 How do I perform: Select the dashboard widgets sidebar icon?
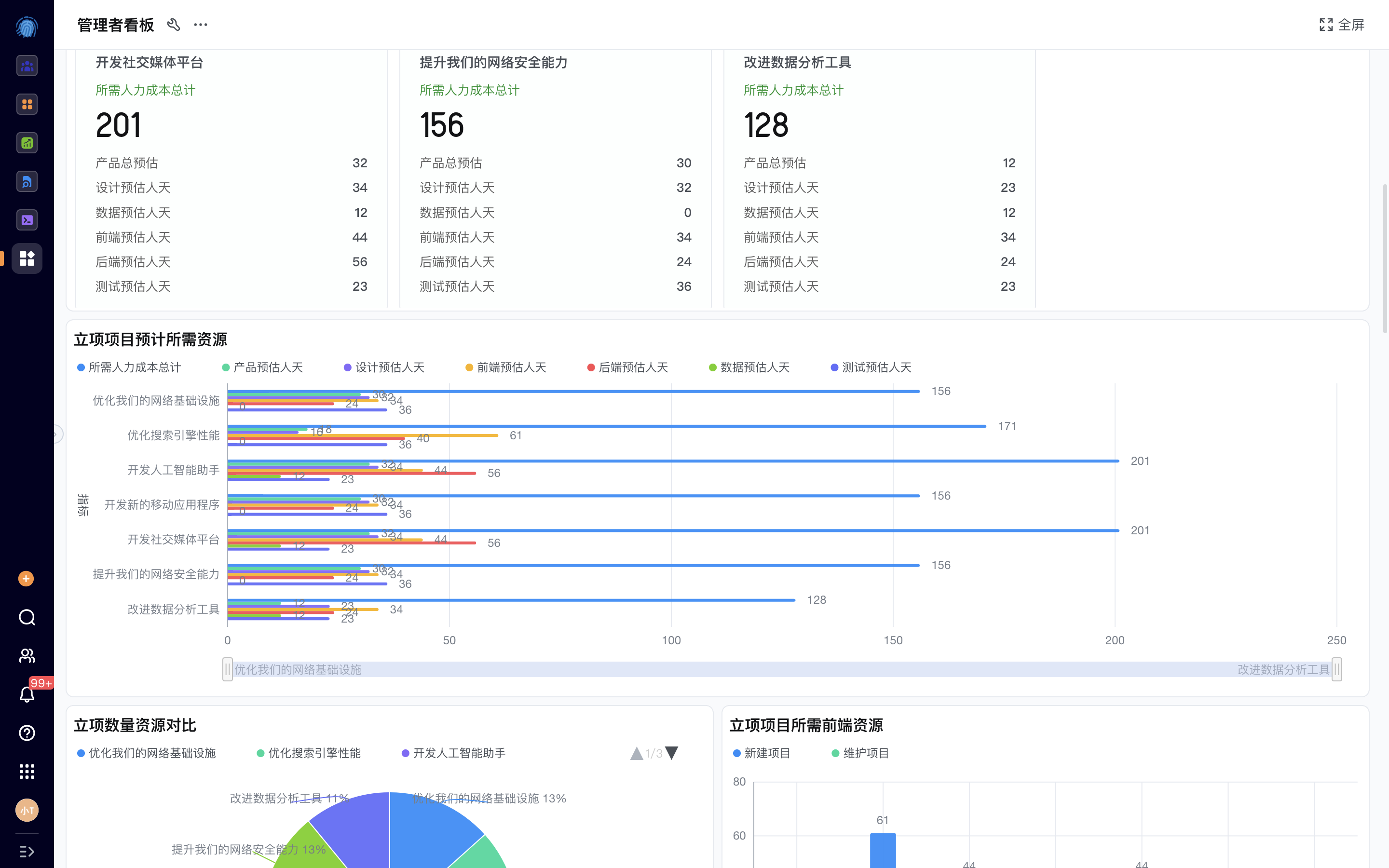coord(27,258)
